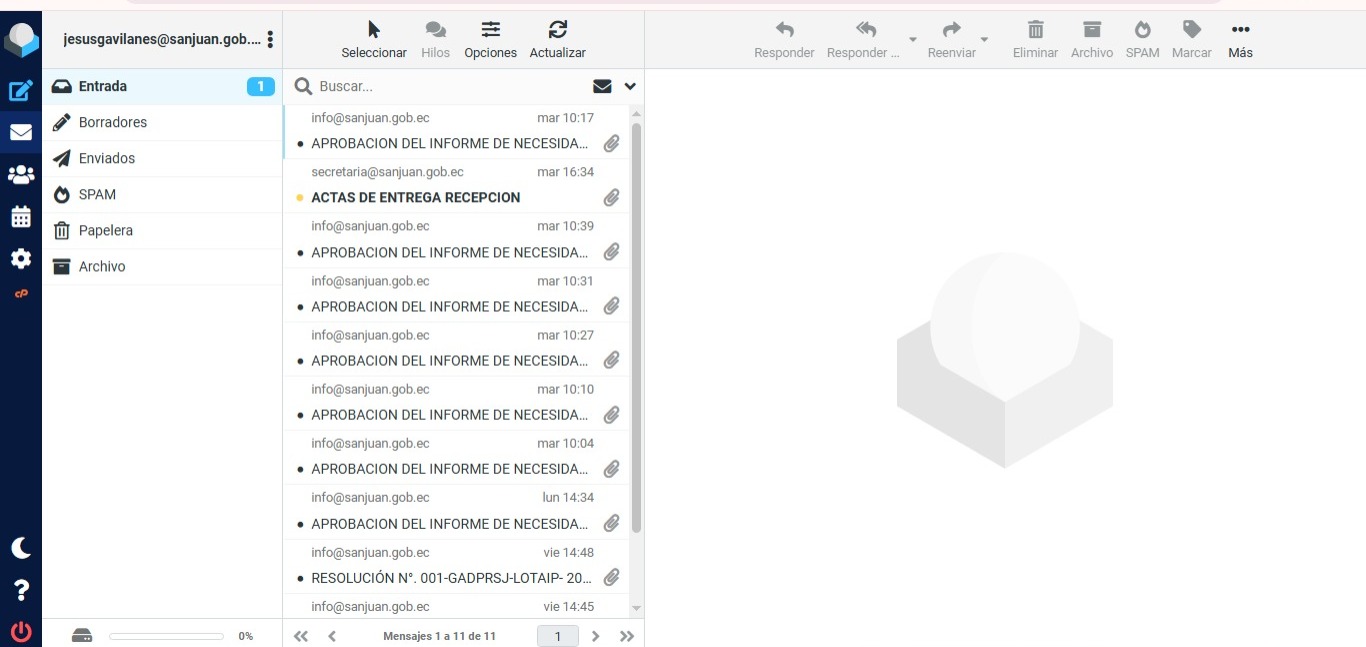Open the Papelera folder

click(106, 230)
